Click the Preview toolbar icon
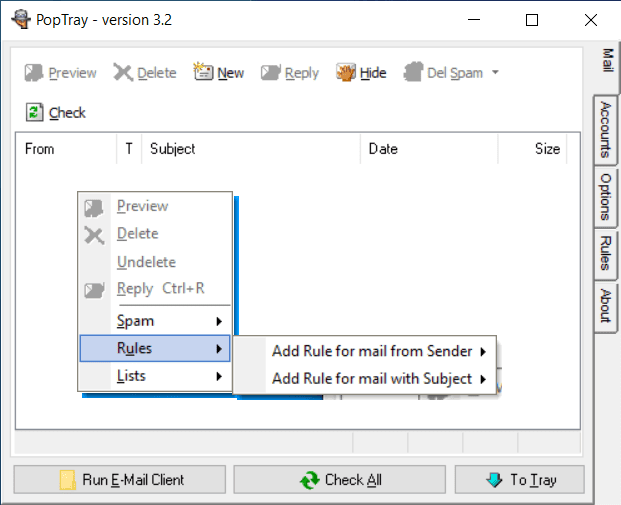The image size is (621, 505). (34, 73)
